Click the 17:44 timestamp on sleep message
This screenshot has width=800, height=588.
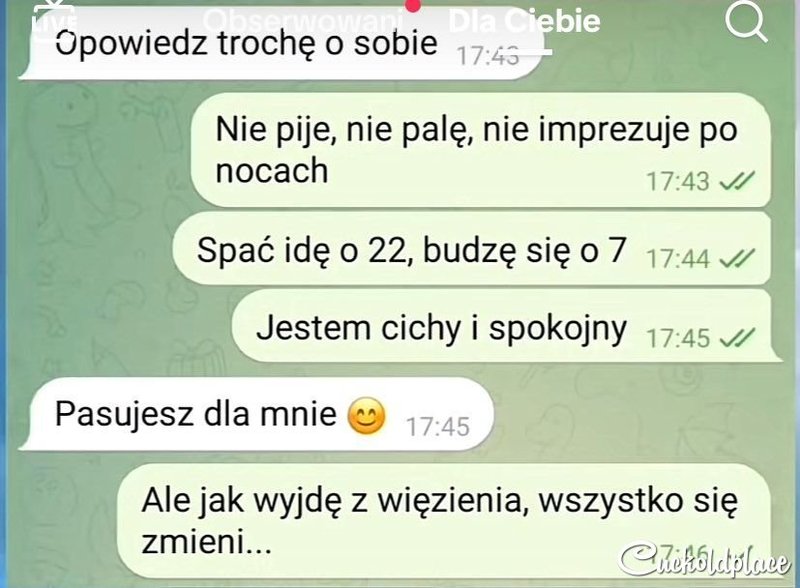coord(678,259)
